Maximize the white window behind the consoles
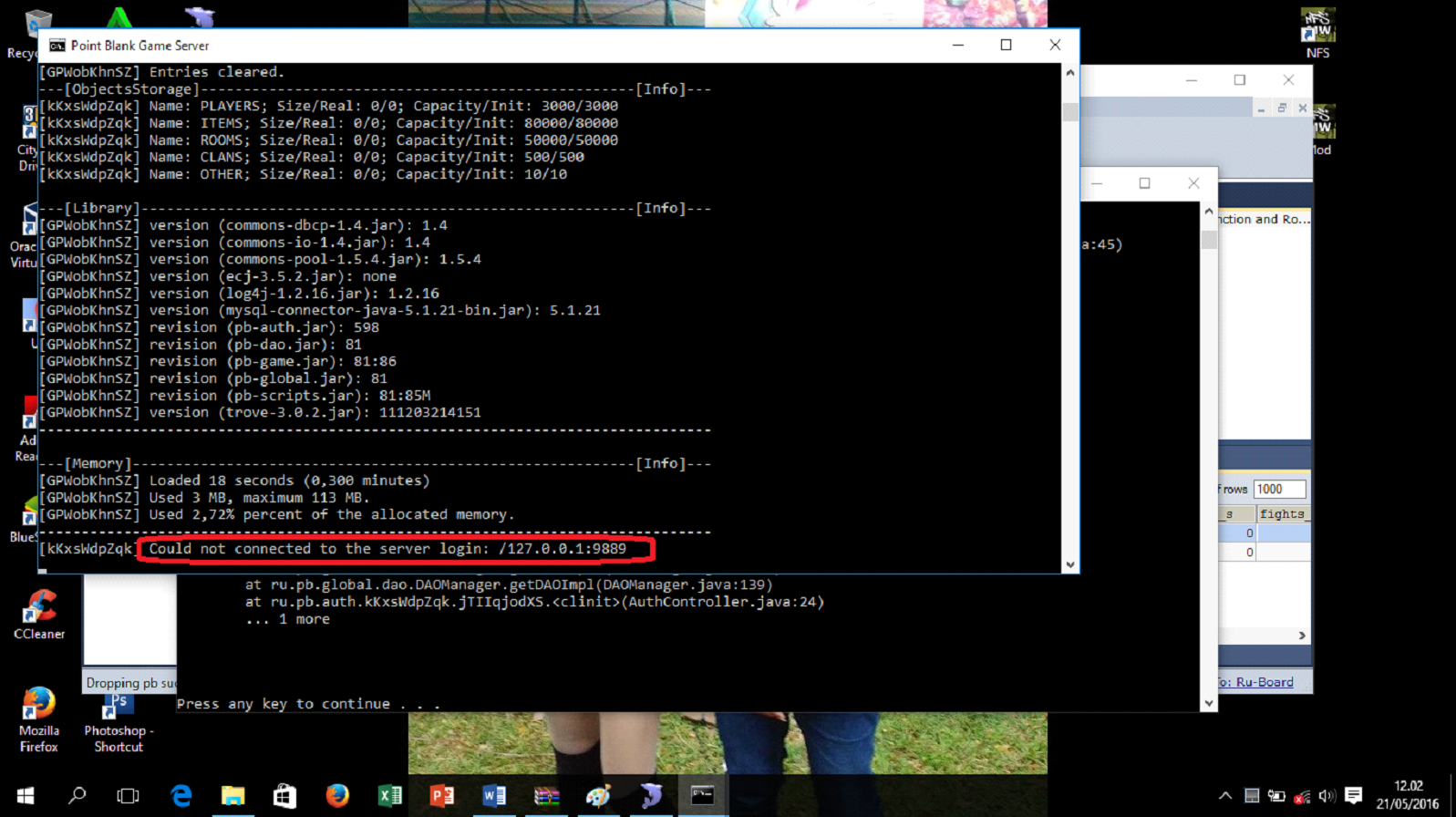Screen dimensions: 1456x817 coord(1239,80)
